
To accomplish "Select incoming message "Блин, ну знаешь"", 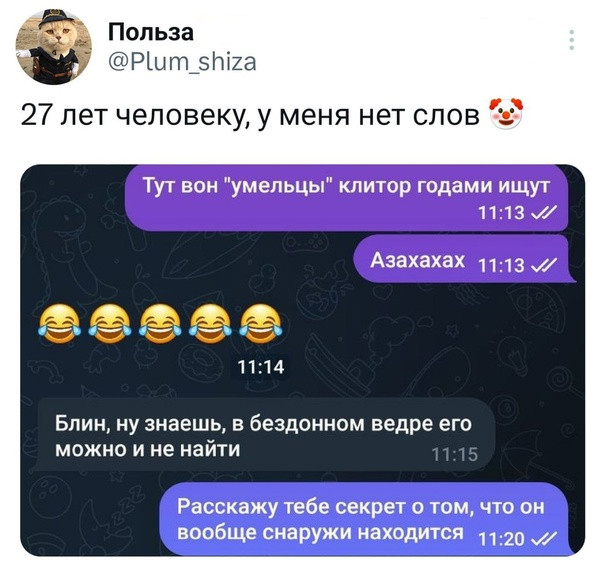I will pos(264,435).
